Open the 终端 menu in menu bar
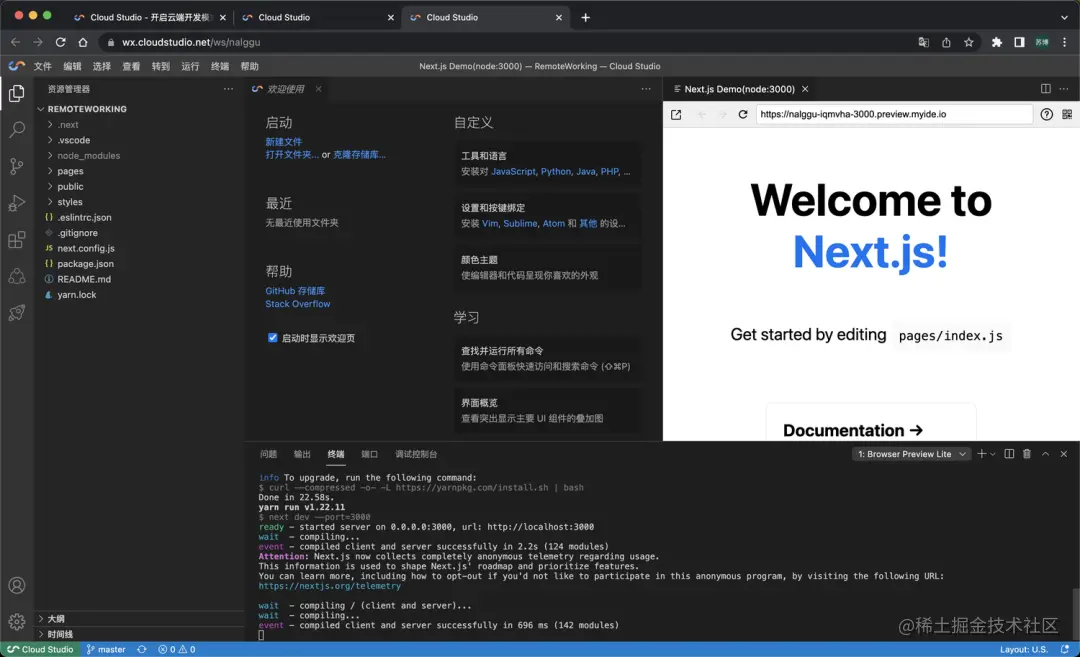The width and height of the screenshot is (1080, 657). [220, 66]
